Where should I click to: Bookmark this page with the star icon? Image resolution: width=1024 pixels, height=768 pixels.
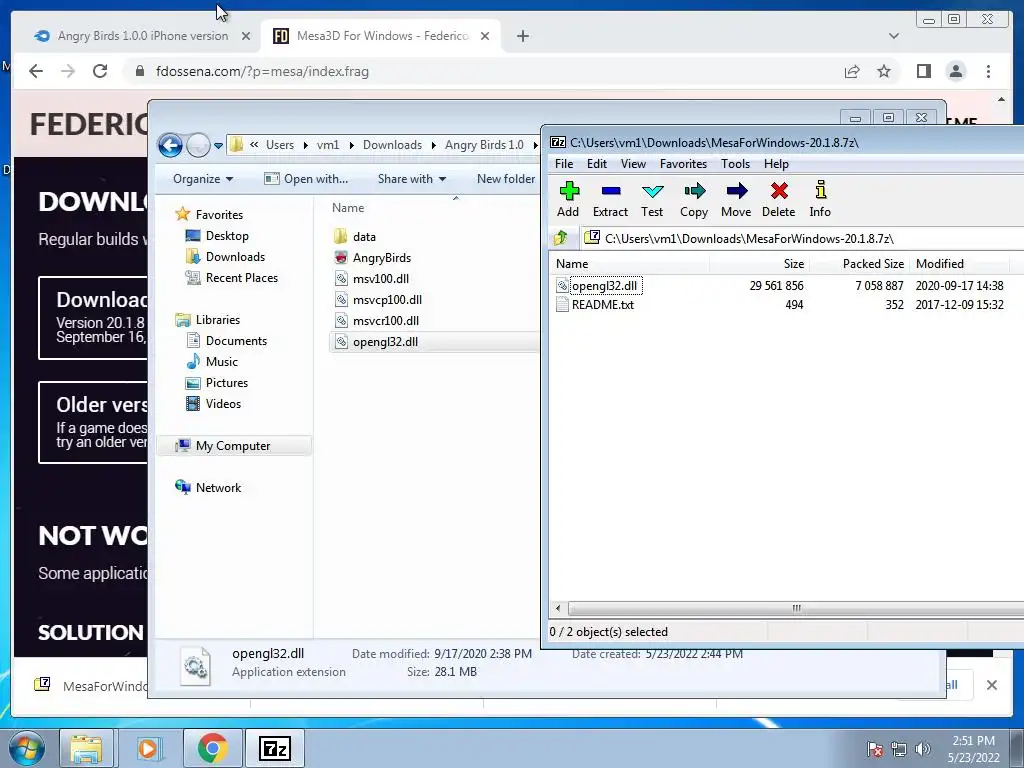tap(884, 71)
